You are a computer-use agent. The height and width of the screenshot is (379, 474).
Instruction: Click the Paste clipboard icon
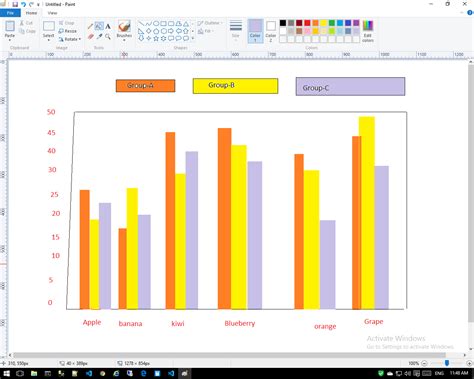10,26
